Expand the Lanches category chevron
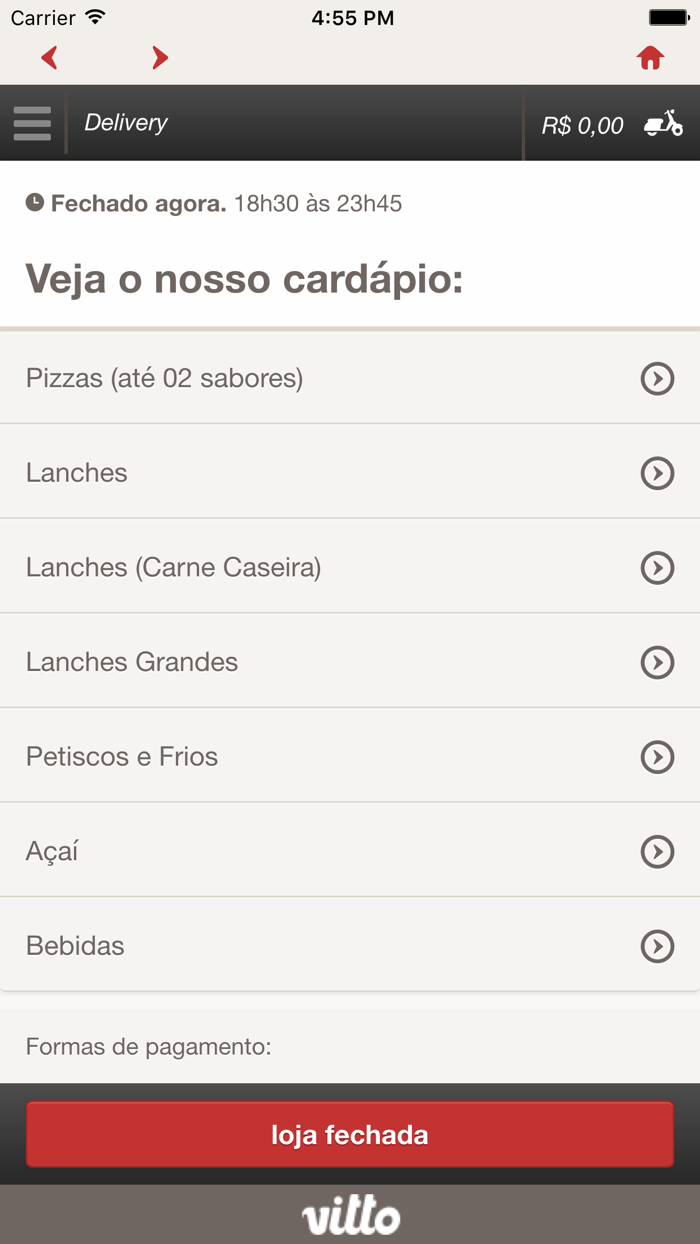Image resolution: width=700 pixels, height=1244 pixels. tap(657, 473)
